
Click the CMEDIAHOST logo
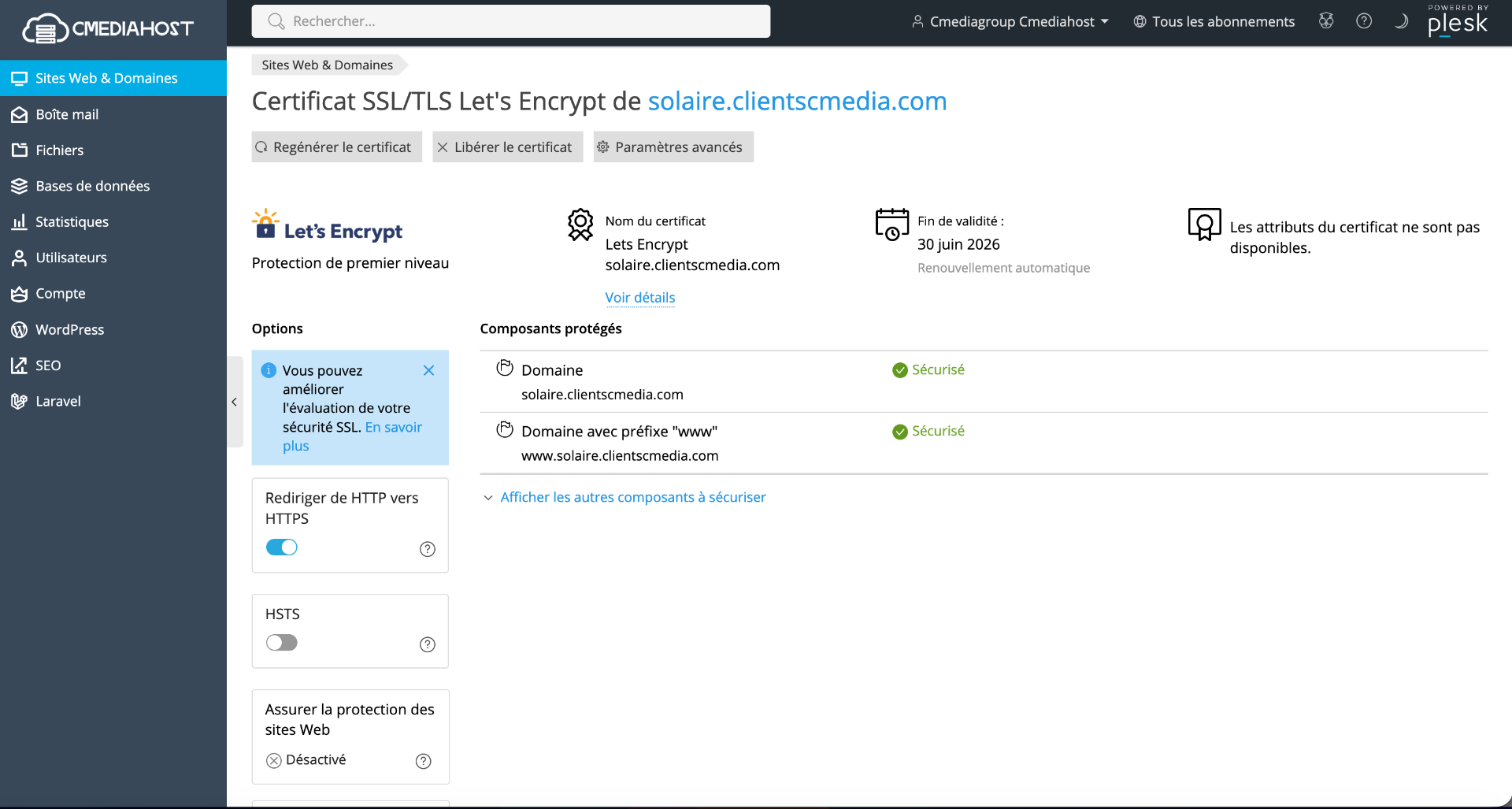click(108, 28)
